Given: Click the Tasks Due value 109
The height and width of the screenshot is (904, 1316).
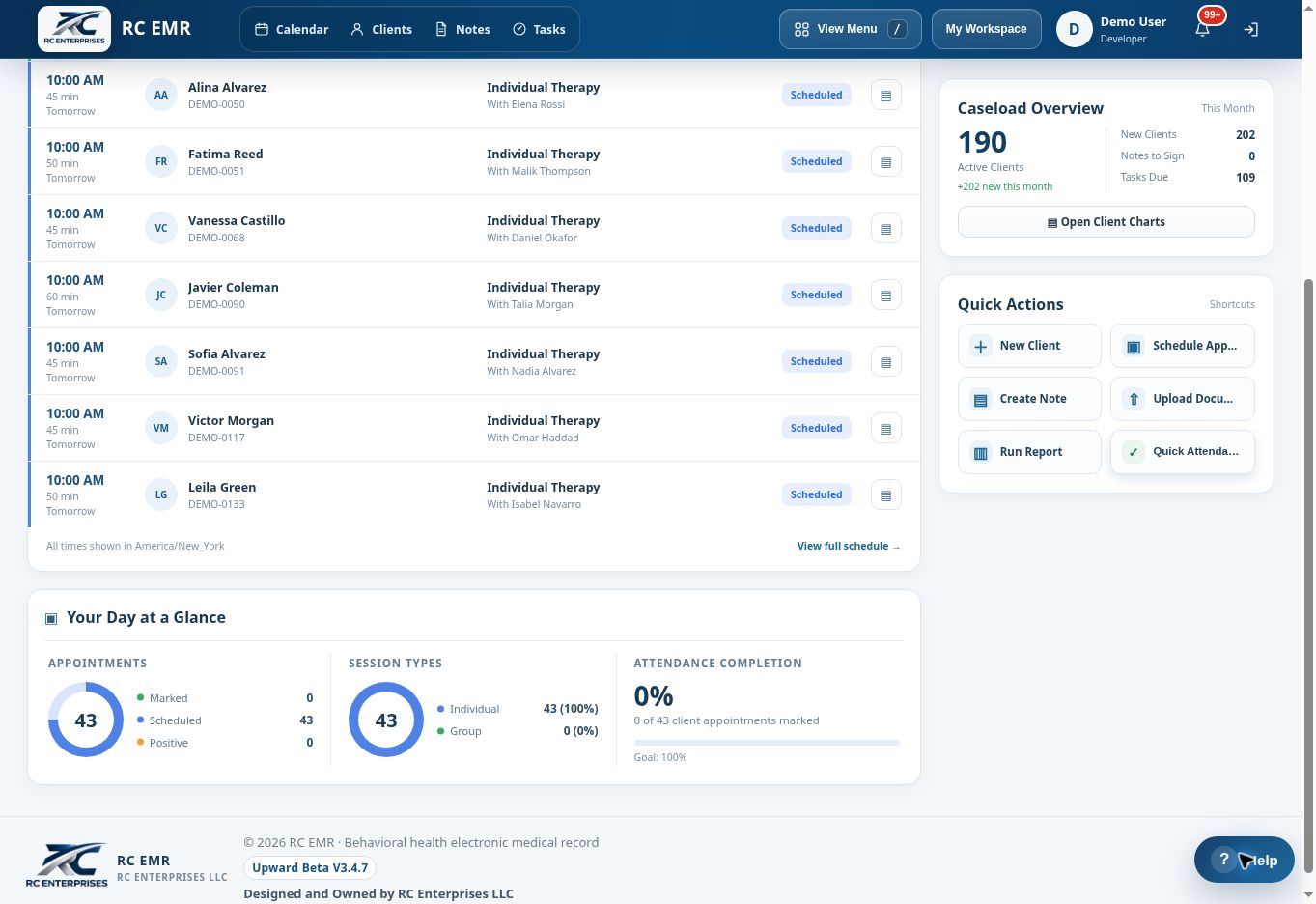Looking at the screenshot, I should click(1246, 177).
